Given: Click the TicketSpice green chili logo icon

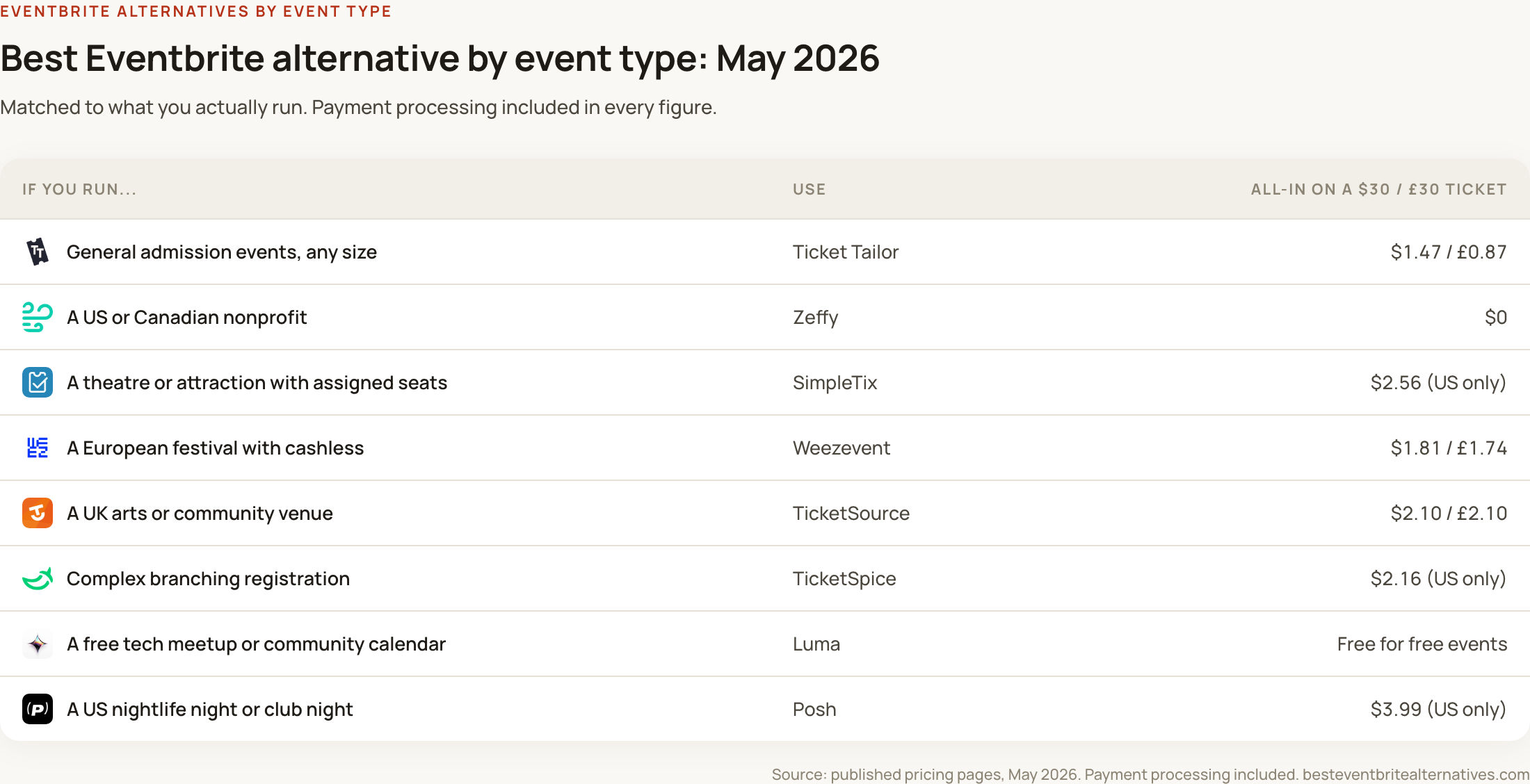Looking at the screenshot, I should click(38, 578).
